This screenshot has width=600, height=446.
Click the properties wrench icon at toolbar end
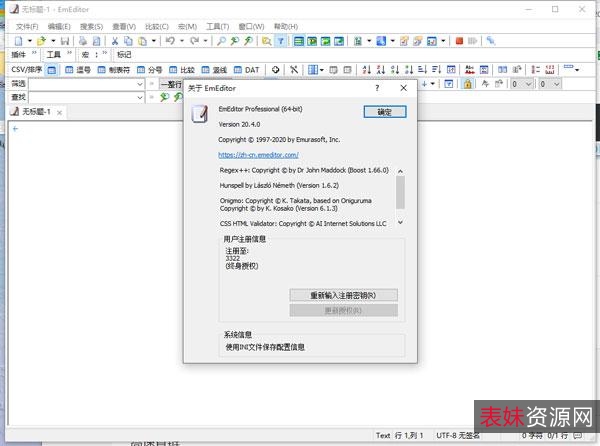(491, 41)
